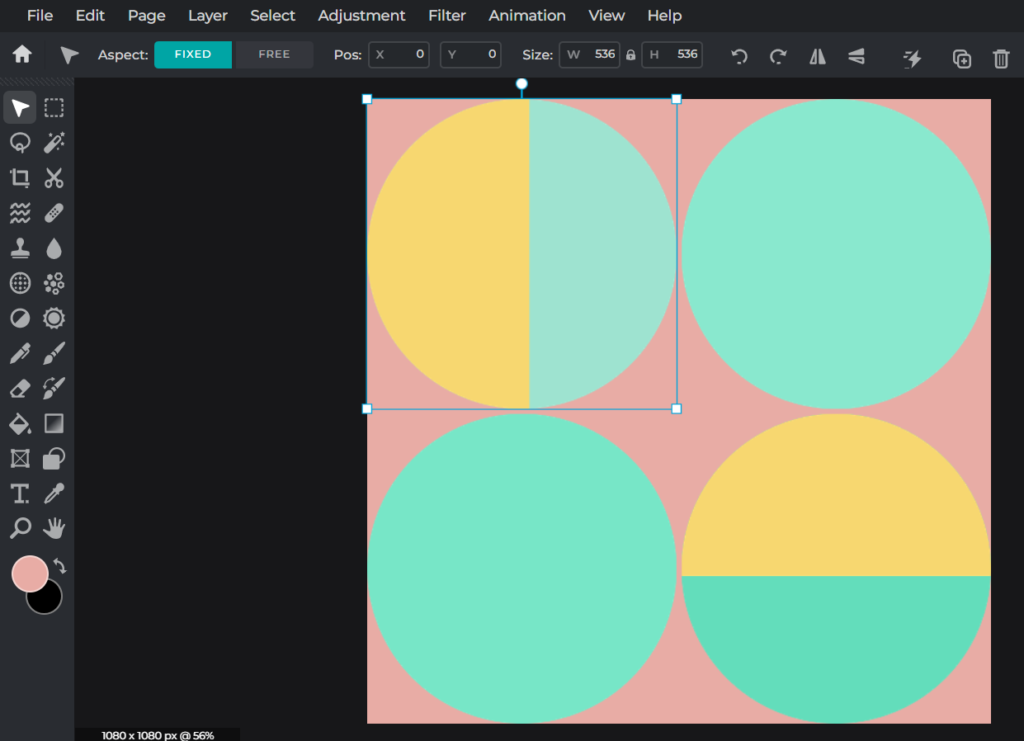Pick the Eyedropper tool
Screen dimensions: 1024x741
(x=53, y=493)
